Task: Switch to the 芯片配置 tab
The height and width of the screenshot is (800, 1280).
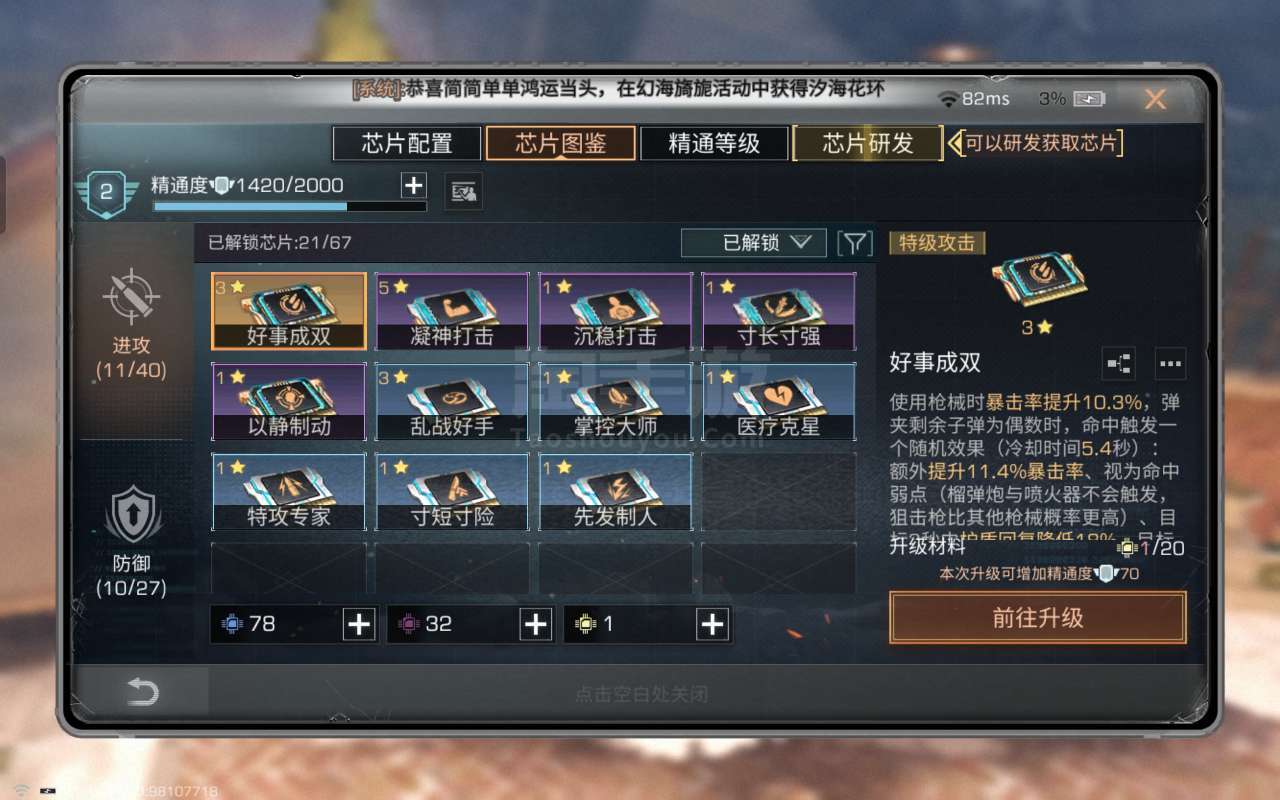Action: coord(407,143)
